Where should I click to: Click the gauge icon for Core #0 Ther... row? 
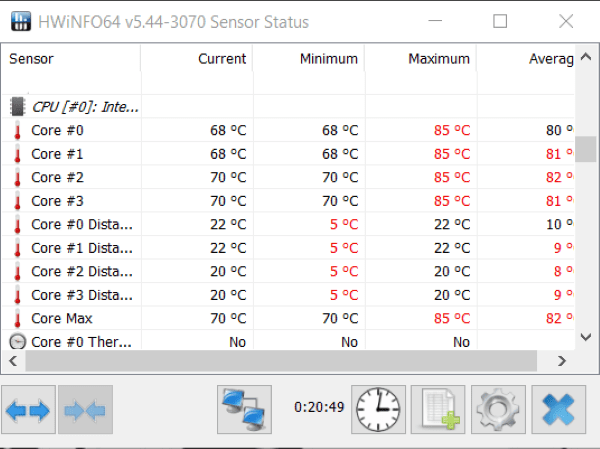pos(18,341)
